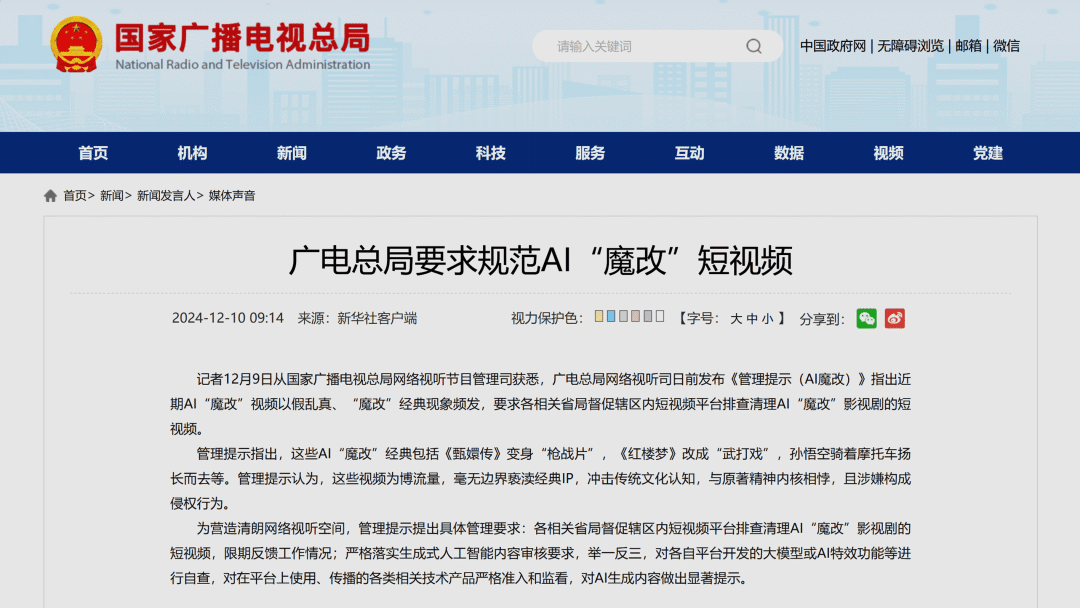Open the 服务 navigation menu
The image size is (1080, 608).
click(x=590, y=153)
